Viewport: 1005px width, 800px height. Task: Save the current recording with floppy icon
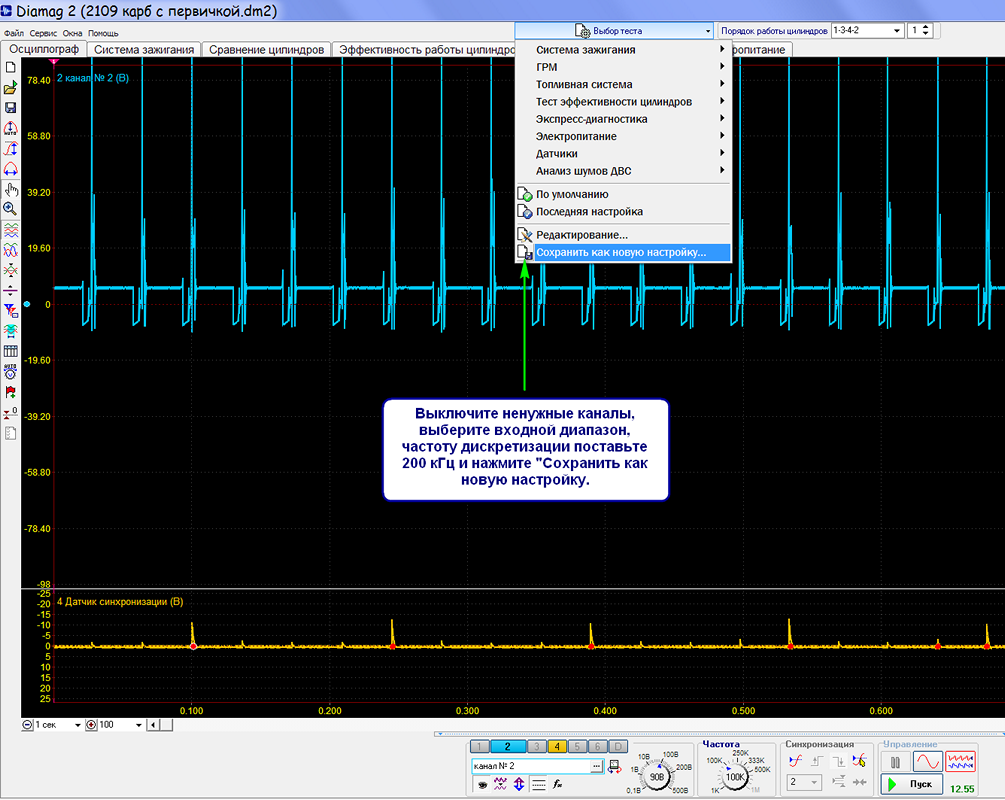pos(10,108)
